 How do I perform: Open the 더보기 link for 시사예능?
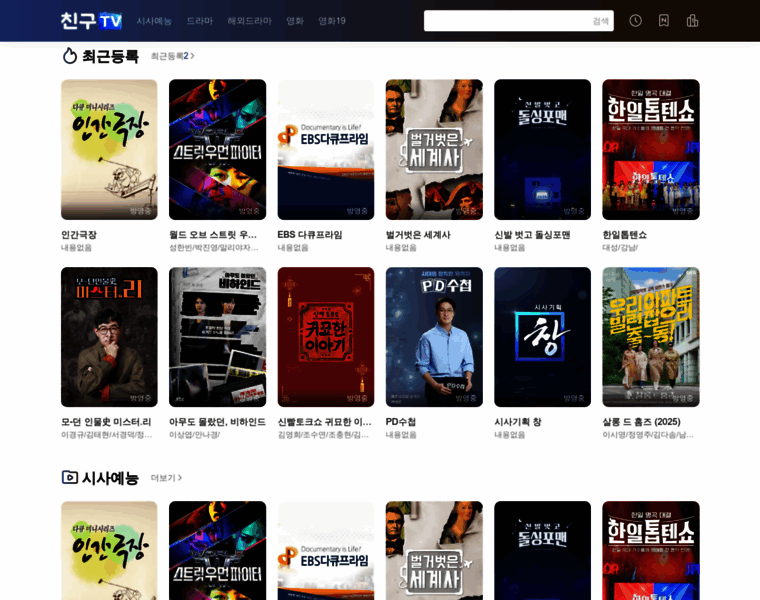166,478
